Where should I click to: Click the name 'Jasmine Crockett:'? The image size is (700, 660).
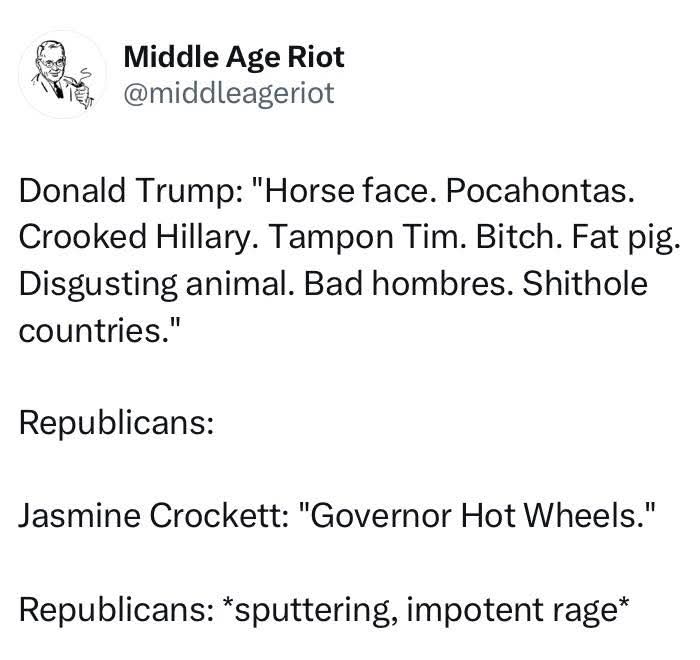tap(154, 515)
